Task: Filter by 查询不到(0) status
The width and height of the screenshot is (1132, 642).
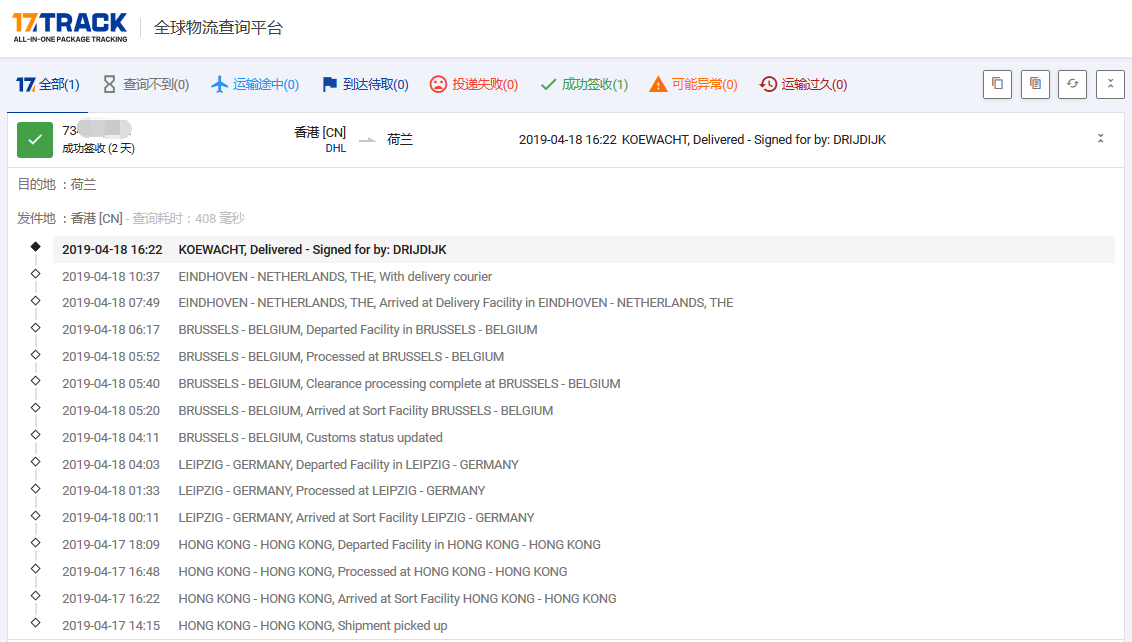Action: 145,85
